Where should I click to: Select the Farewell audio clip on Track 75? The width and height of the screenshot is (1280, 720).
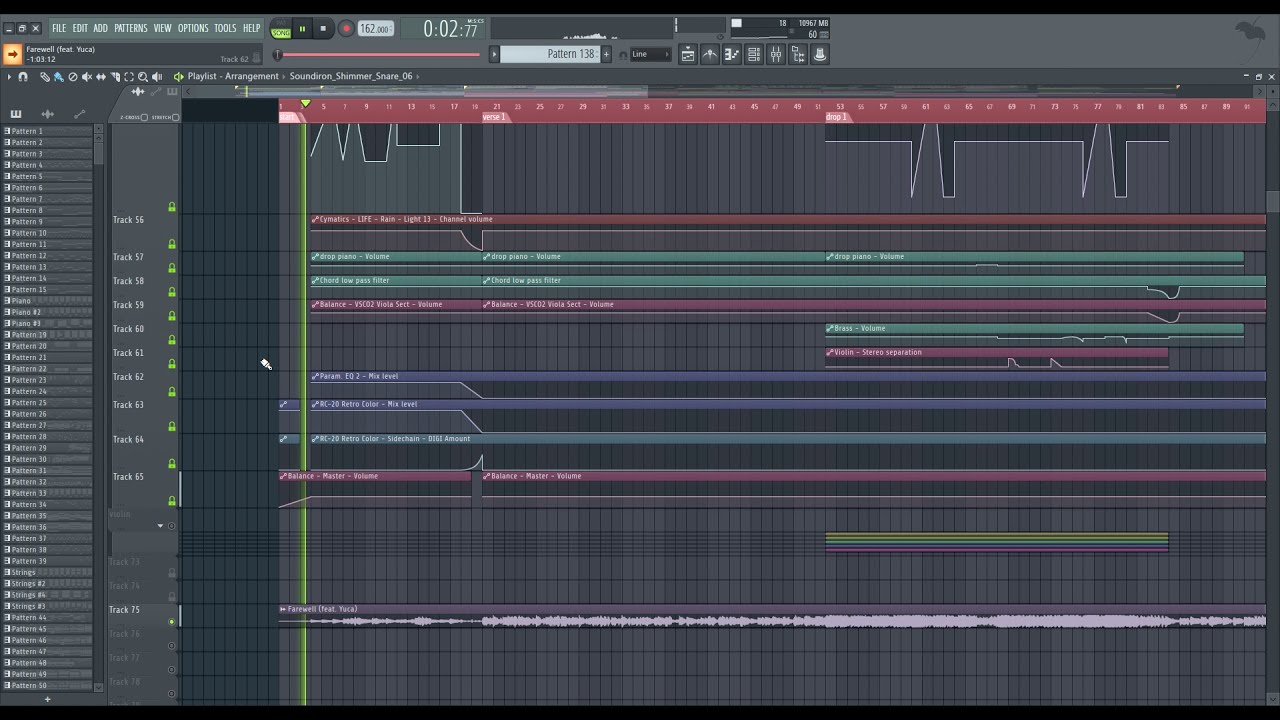tap(772, 616)
